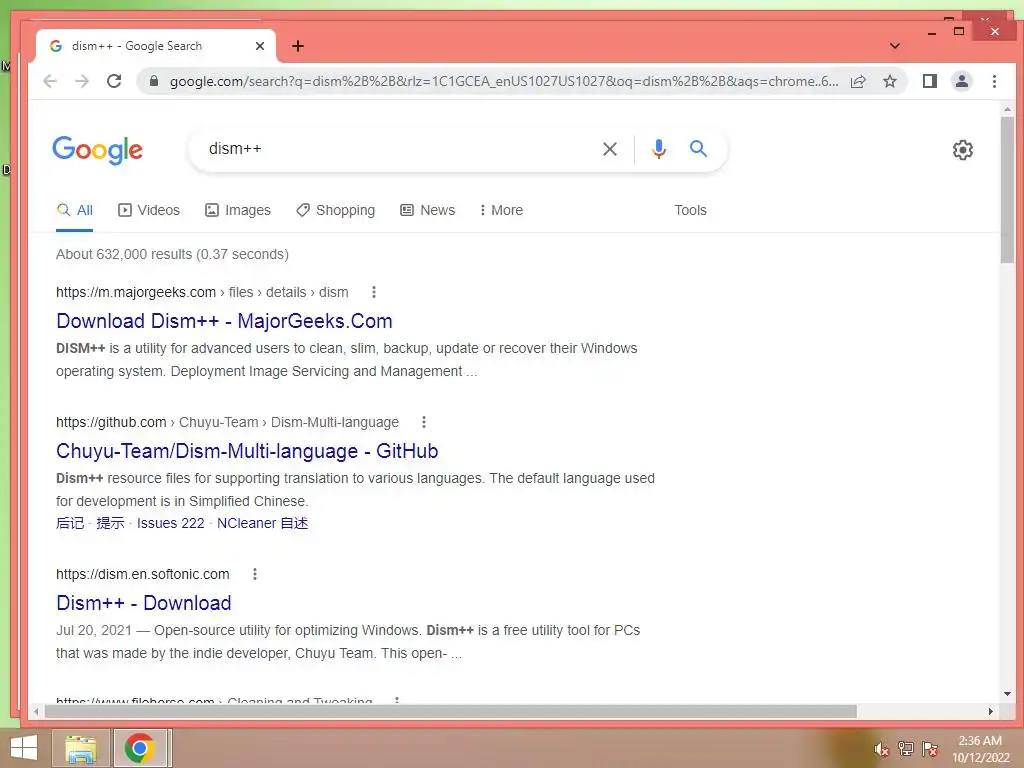Image resolution: width=1024 pixels, height=768 pixels.
Task: Go to Google homepage via logo
Action: click(x=97, y=150)
